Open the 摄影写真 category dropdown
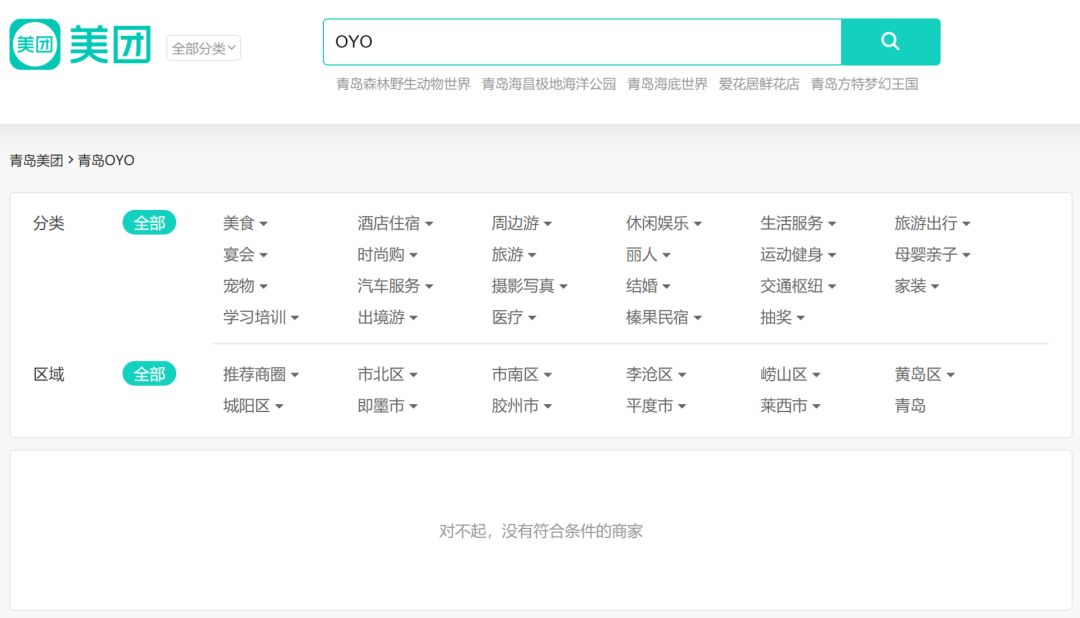1080x618 pixels. tap(528, 286)
